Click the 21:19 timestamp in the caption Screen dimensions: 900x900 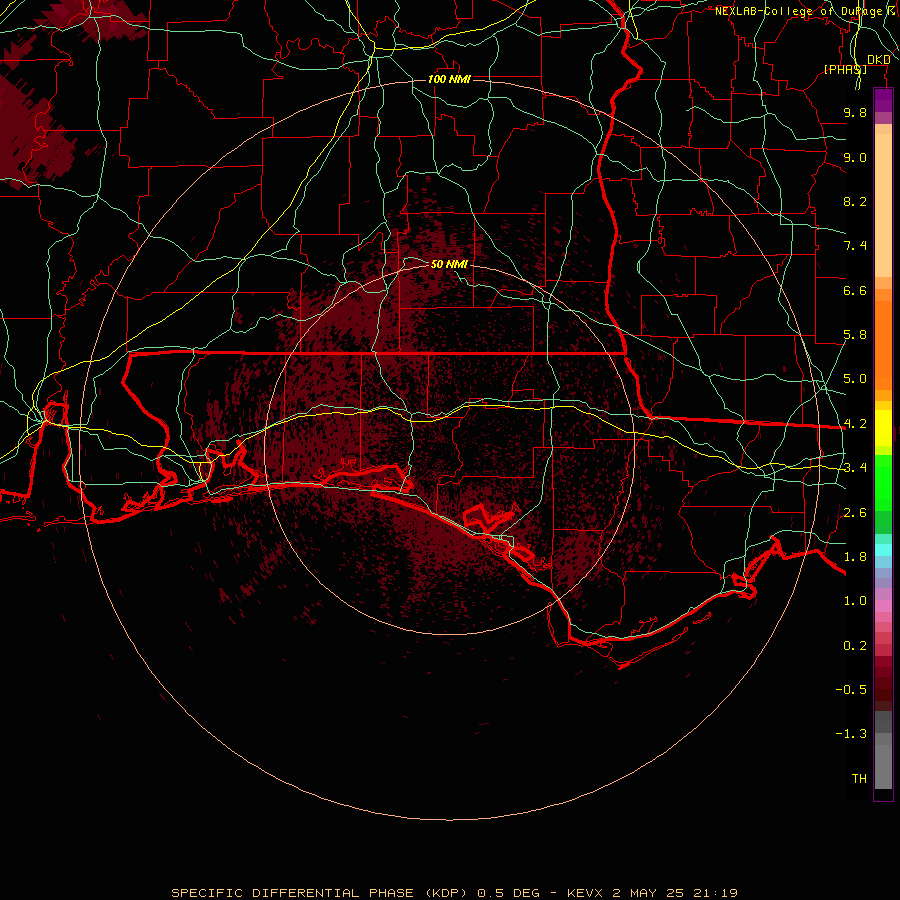(x=715, y=893)
